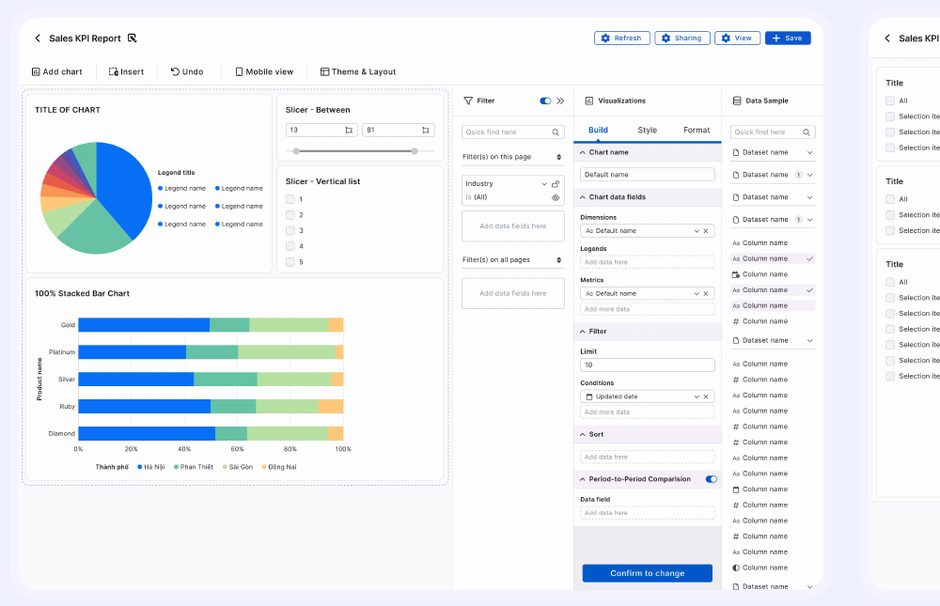
Task: Click the Visualizations panel icon
Action: [589, 101]
